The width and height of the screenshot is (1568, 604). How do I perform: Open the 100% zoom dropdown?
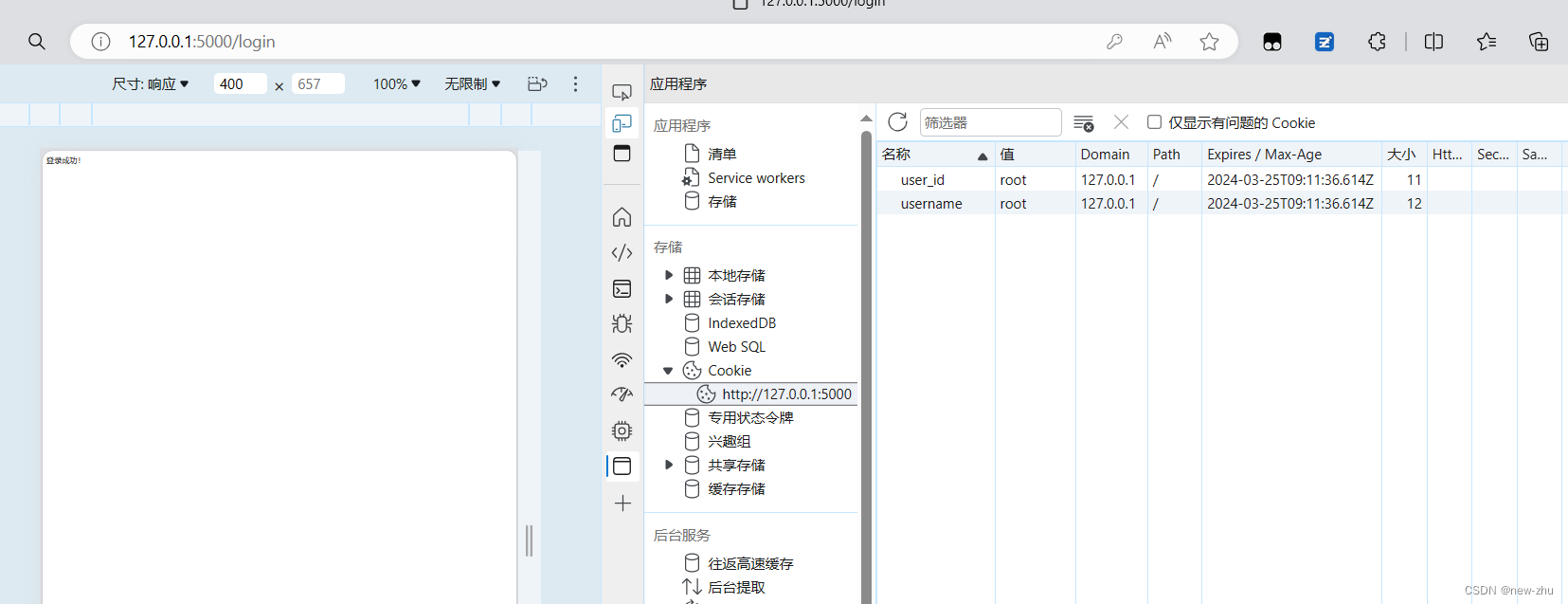396,83
